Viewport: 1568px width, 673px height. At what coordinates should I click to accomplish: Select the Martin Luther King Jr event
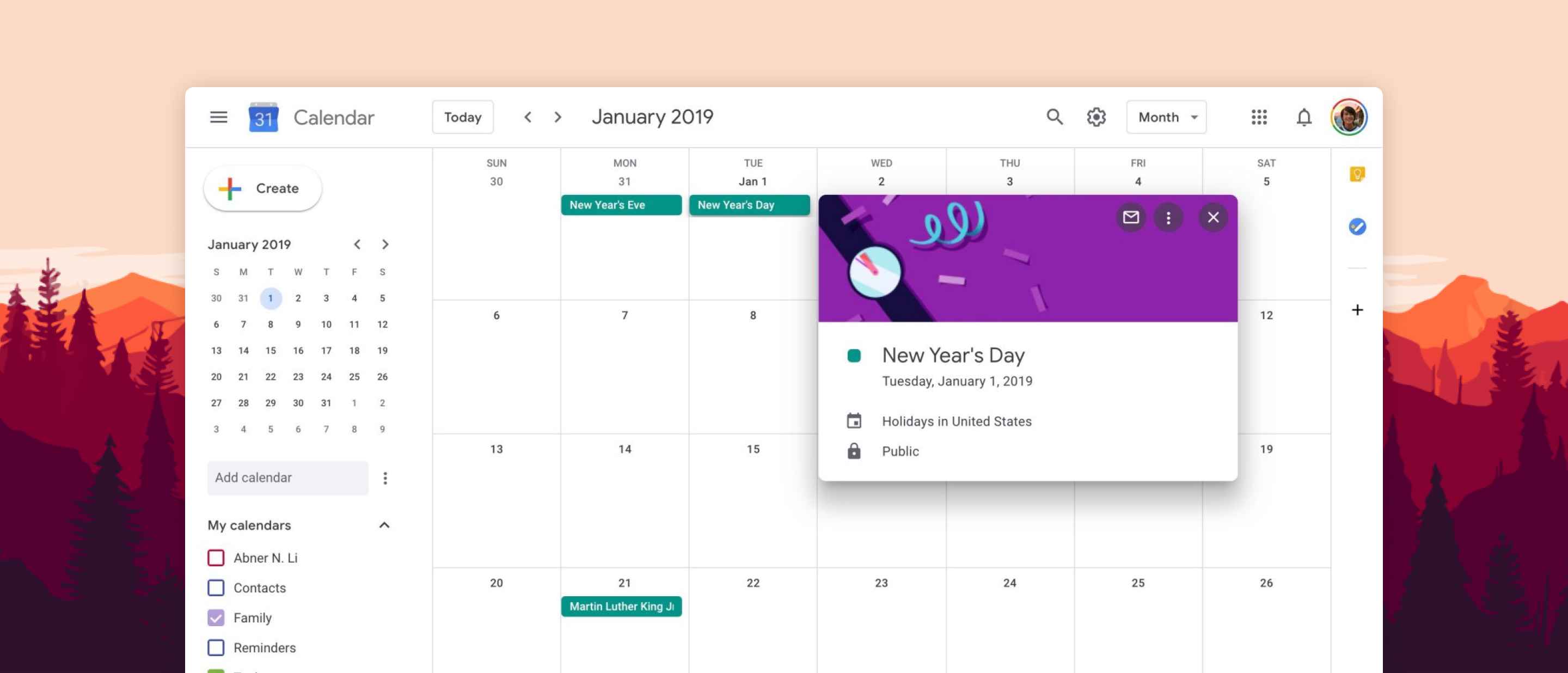coord(622,606)
